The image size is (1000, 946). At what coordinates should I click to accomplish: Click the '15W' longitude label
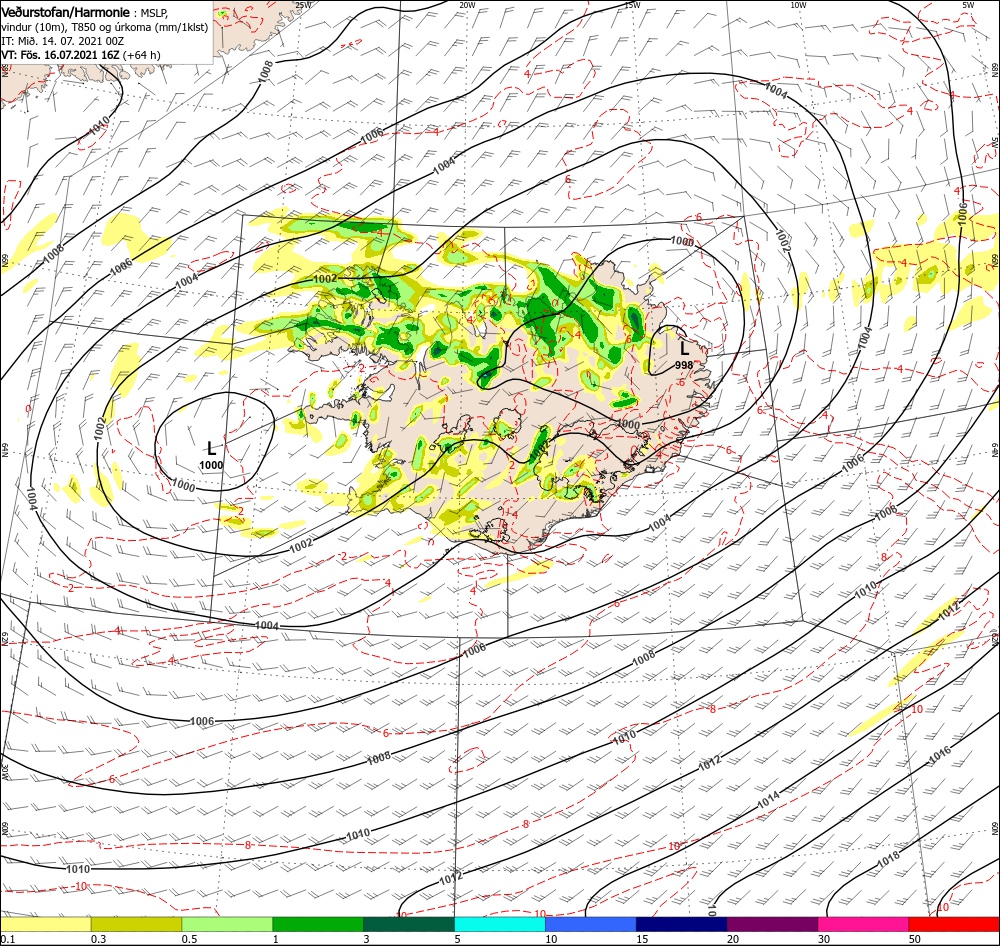pyautogui.click(x=632, y=5)
